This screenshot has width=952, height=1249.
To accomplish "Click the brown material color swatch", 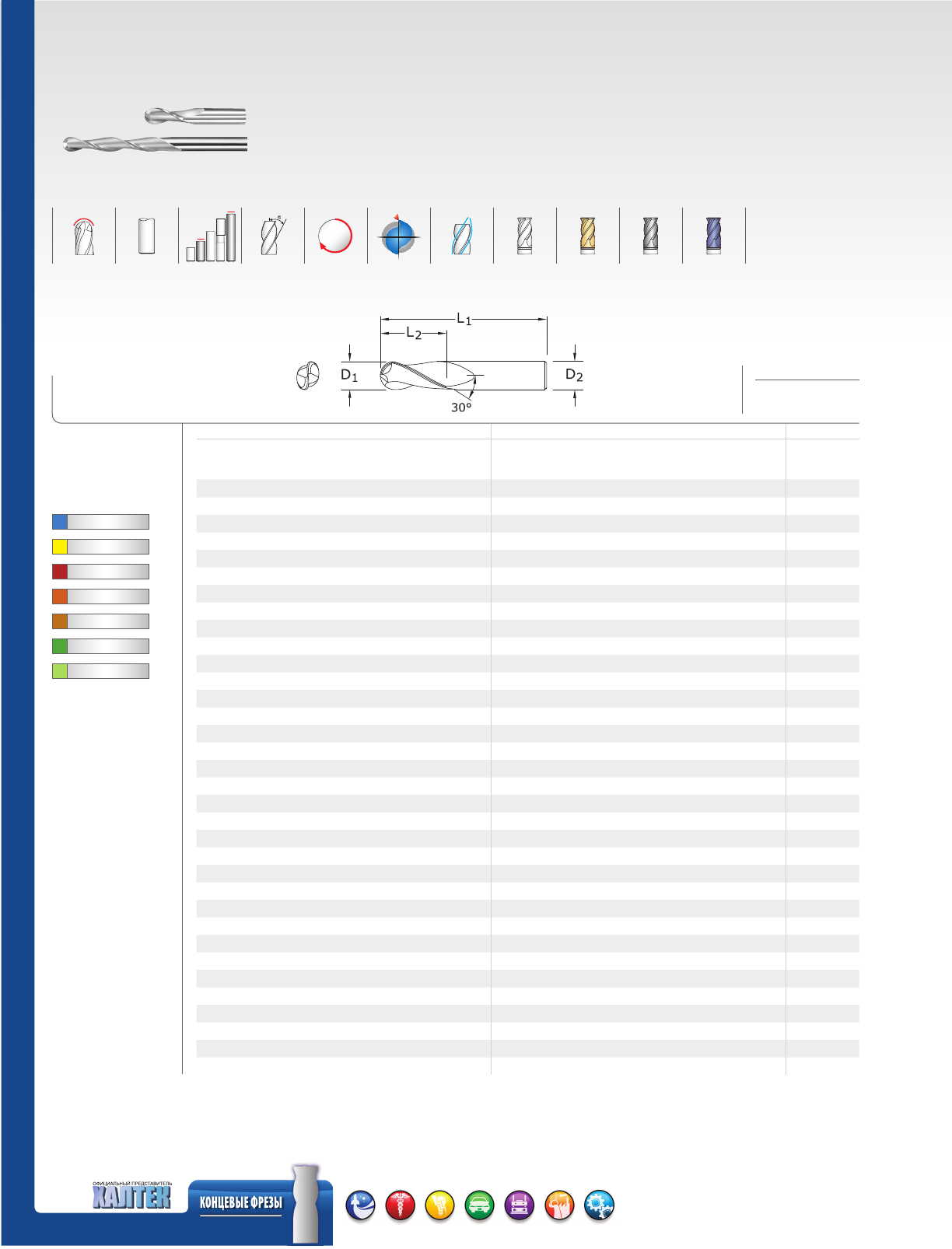I will pyautogui.click(x=60, y=621).
